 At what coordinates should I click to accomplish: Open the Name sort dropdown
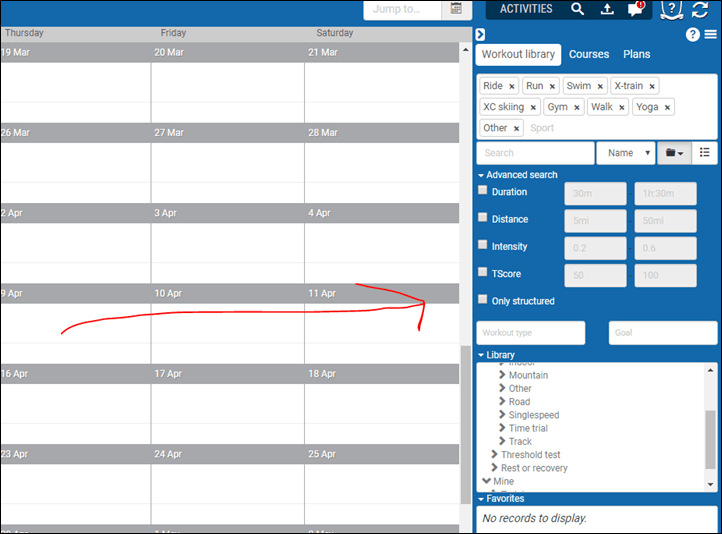point(626,153)
